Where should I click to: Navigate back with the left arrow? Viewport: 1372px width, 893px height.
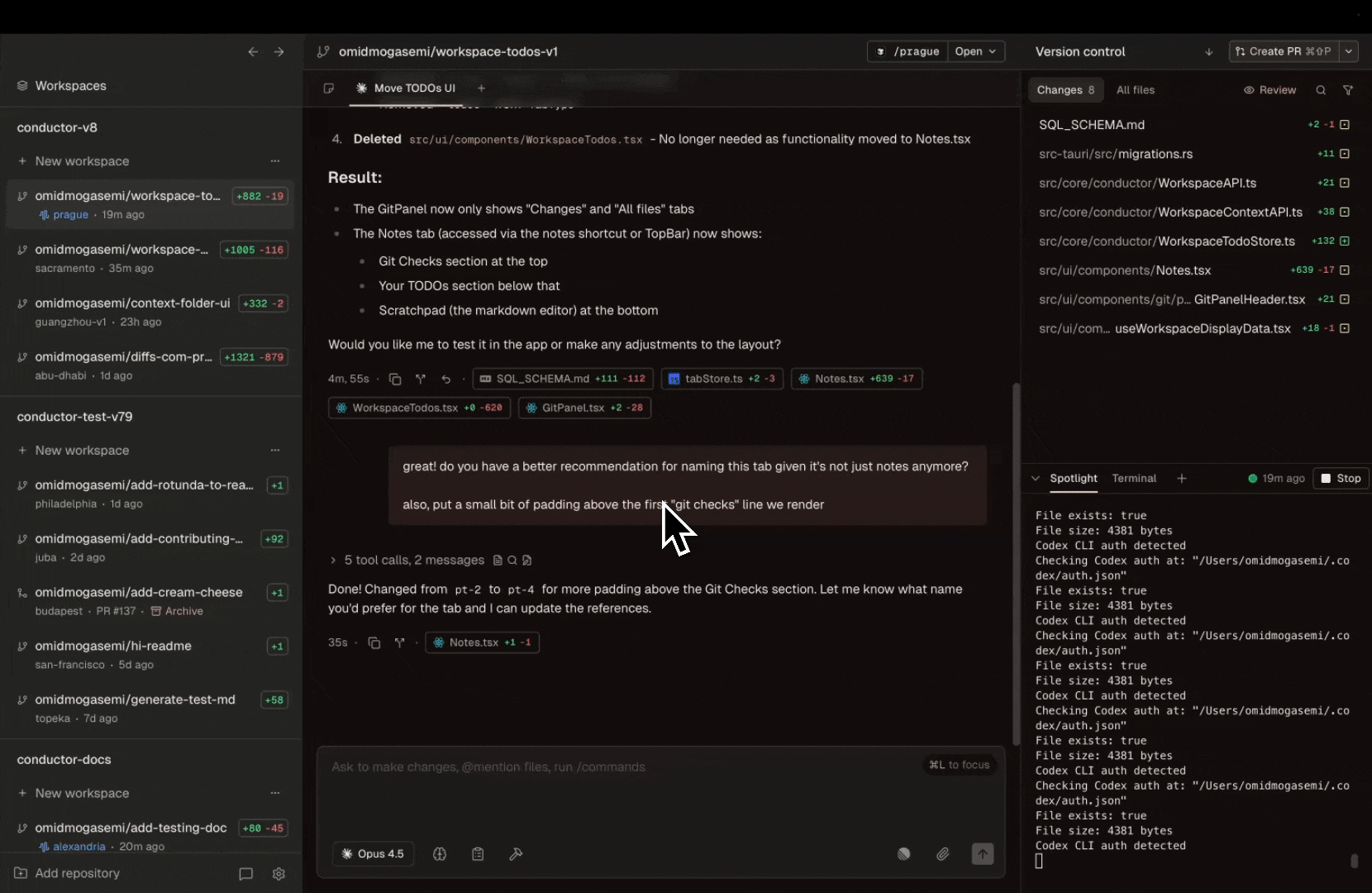(253, 51)
